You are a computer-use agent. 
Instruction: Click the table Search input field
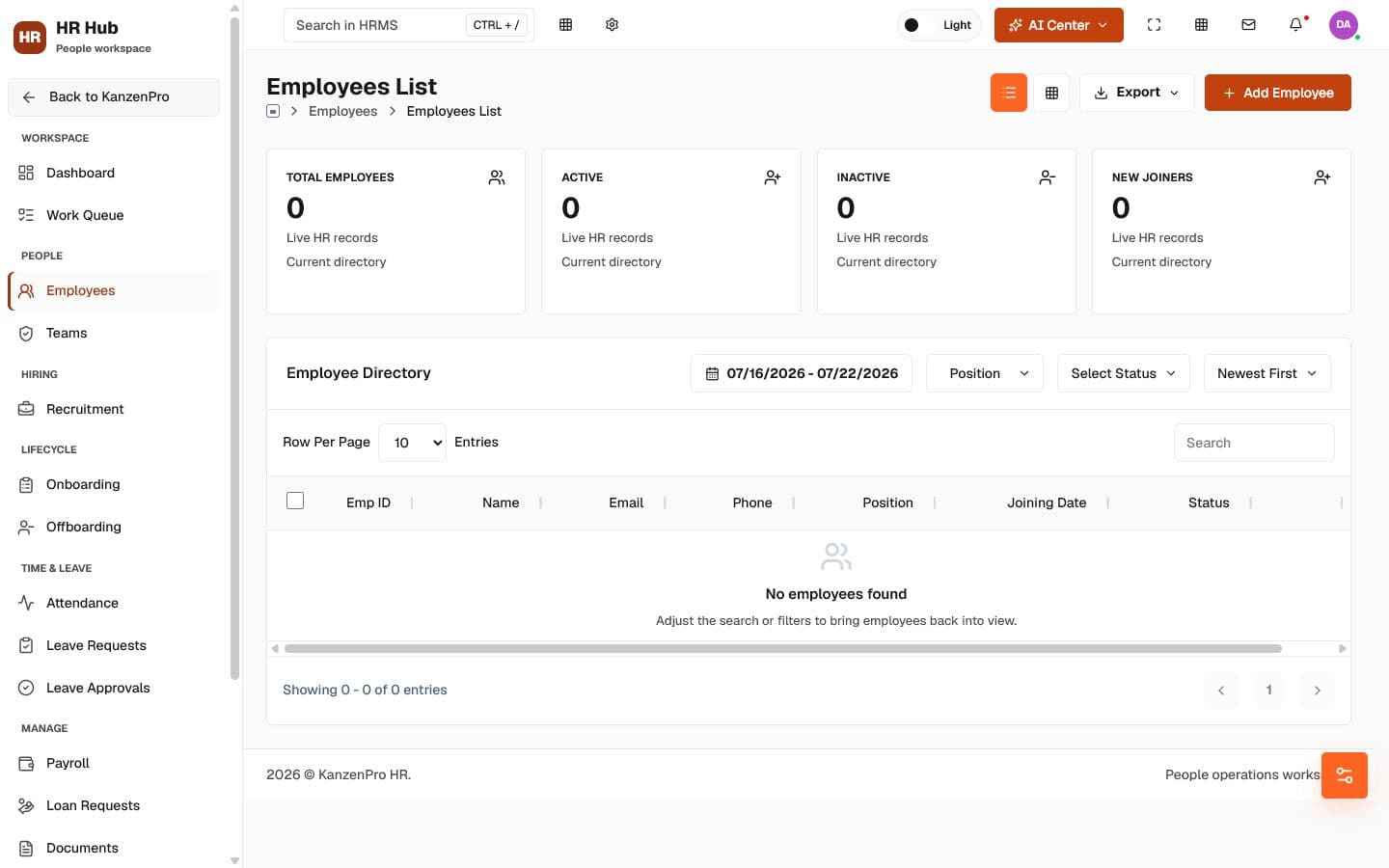coord(1254,443)
